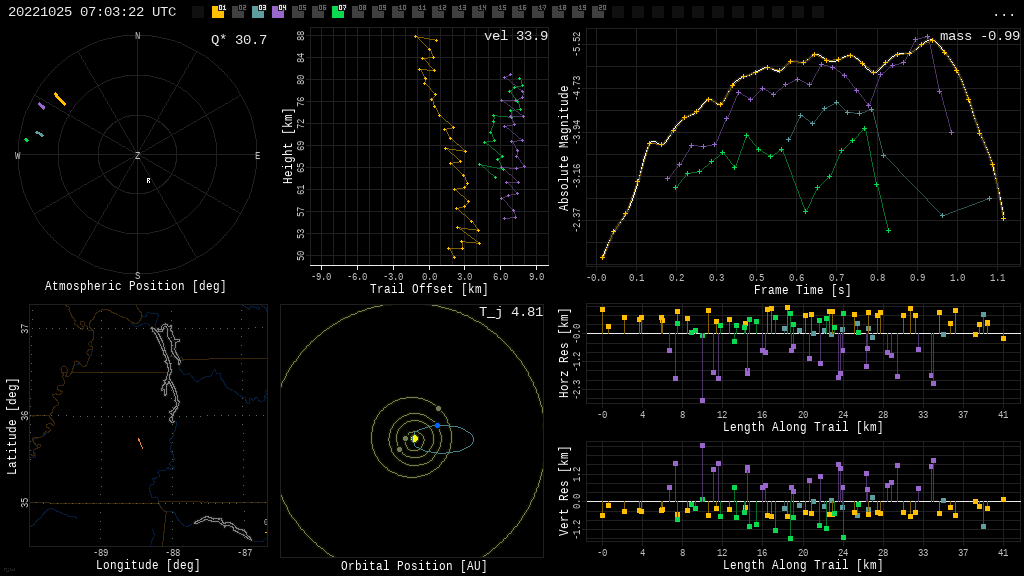
Task: Toggle the green station 07 indicator
Action: pyautogui.click(x=338, y=12)
